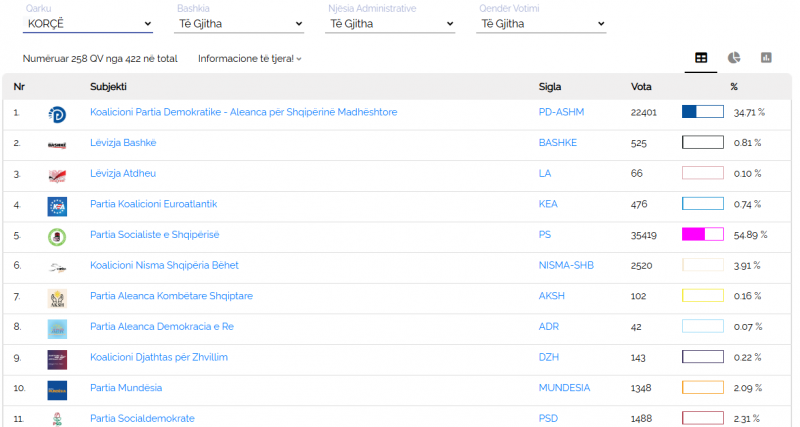This screenshot has height=427, width=800.
Task: Click the Lëvizja Atdheu party logo
Action: tap(57, 175)
